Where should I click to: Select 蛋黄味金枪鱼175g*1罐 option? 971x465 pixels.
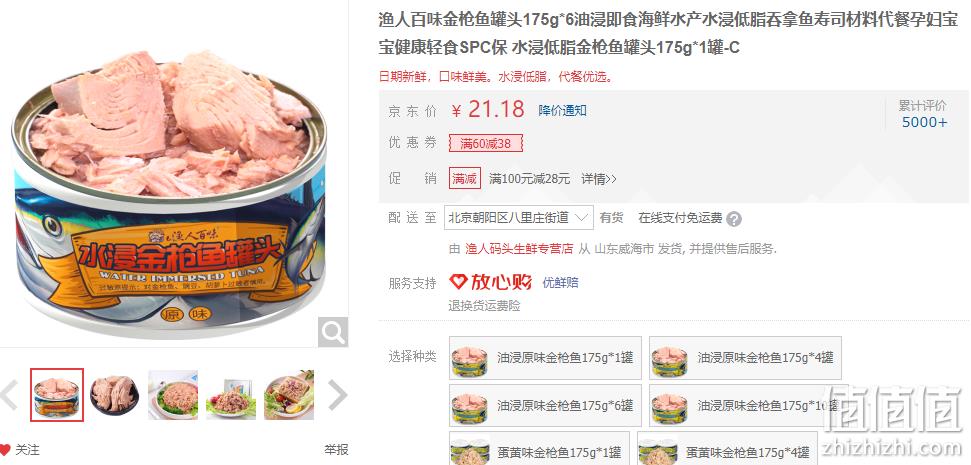coord(539,451)
